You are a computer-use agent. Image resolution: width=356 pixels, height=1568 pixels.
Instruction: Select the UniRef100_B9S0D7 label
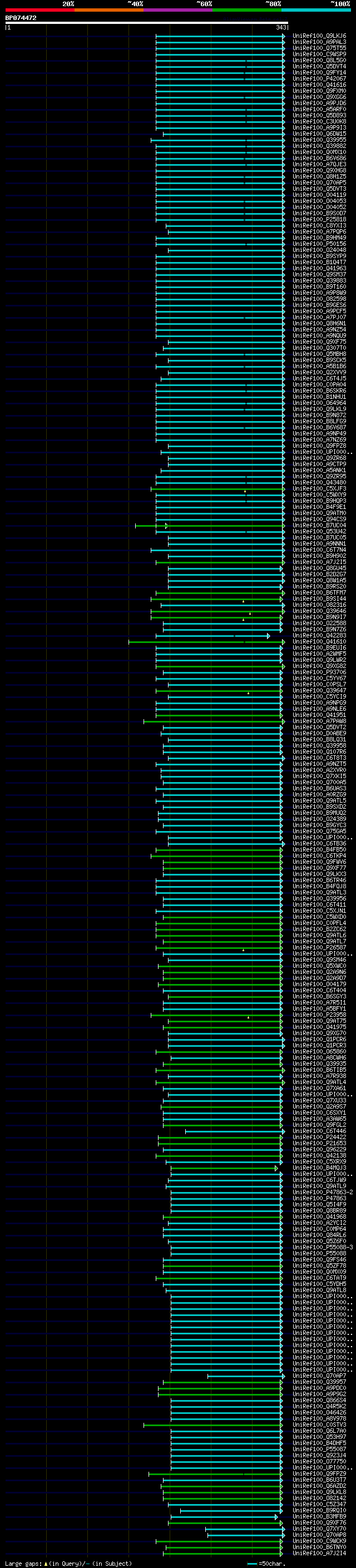pos(319,213)
